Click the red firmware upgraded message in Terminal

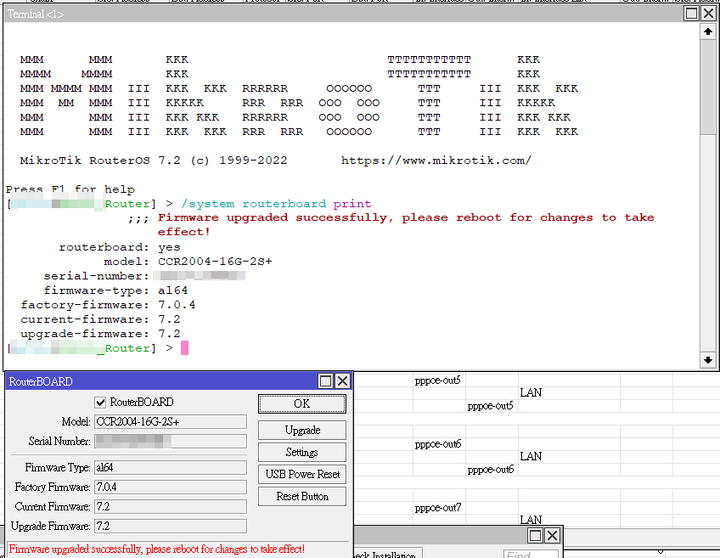coord(406,225)
